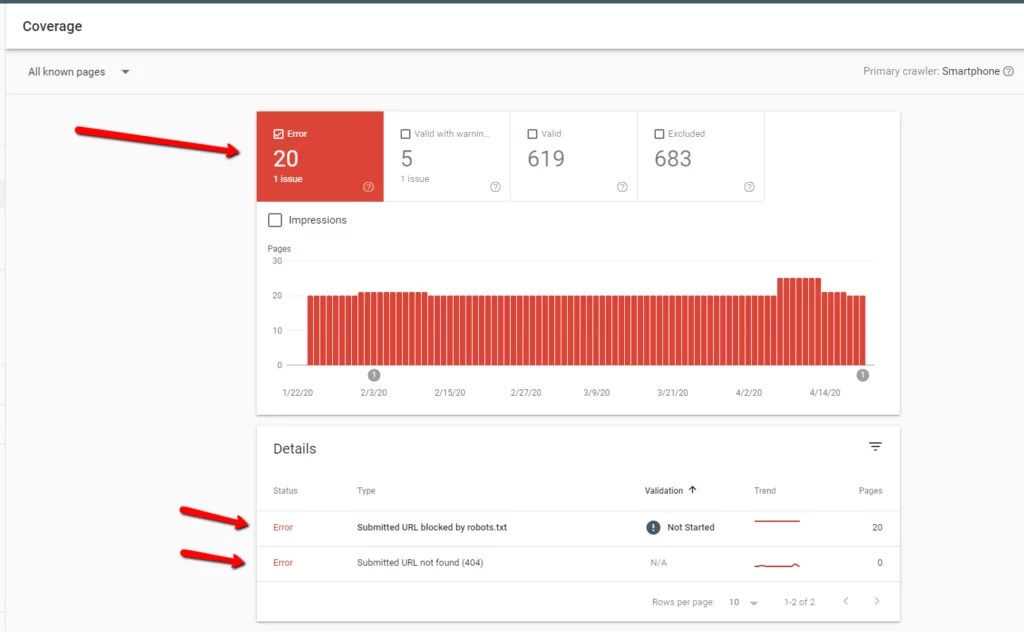Click the Excluded card question mark icon
The image size is (1024, 632).
749,186
